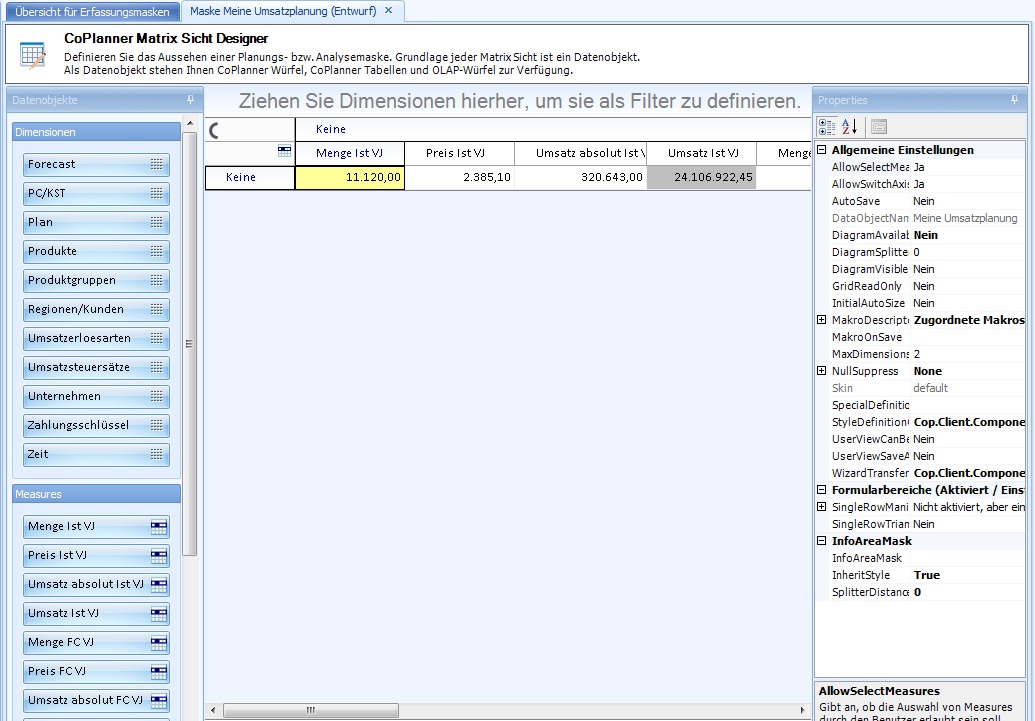
Task: Click the Umsatz Ist VJ column header
Action: pyautogui.click(x=702, y=153)
